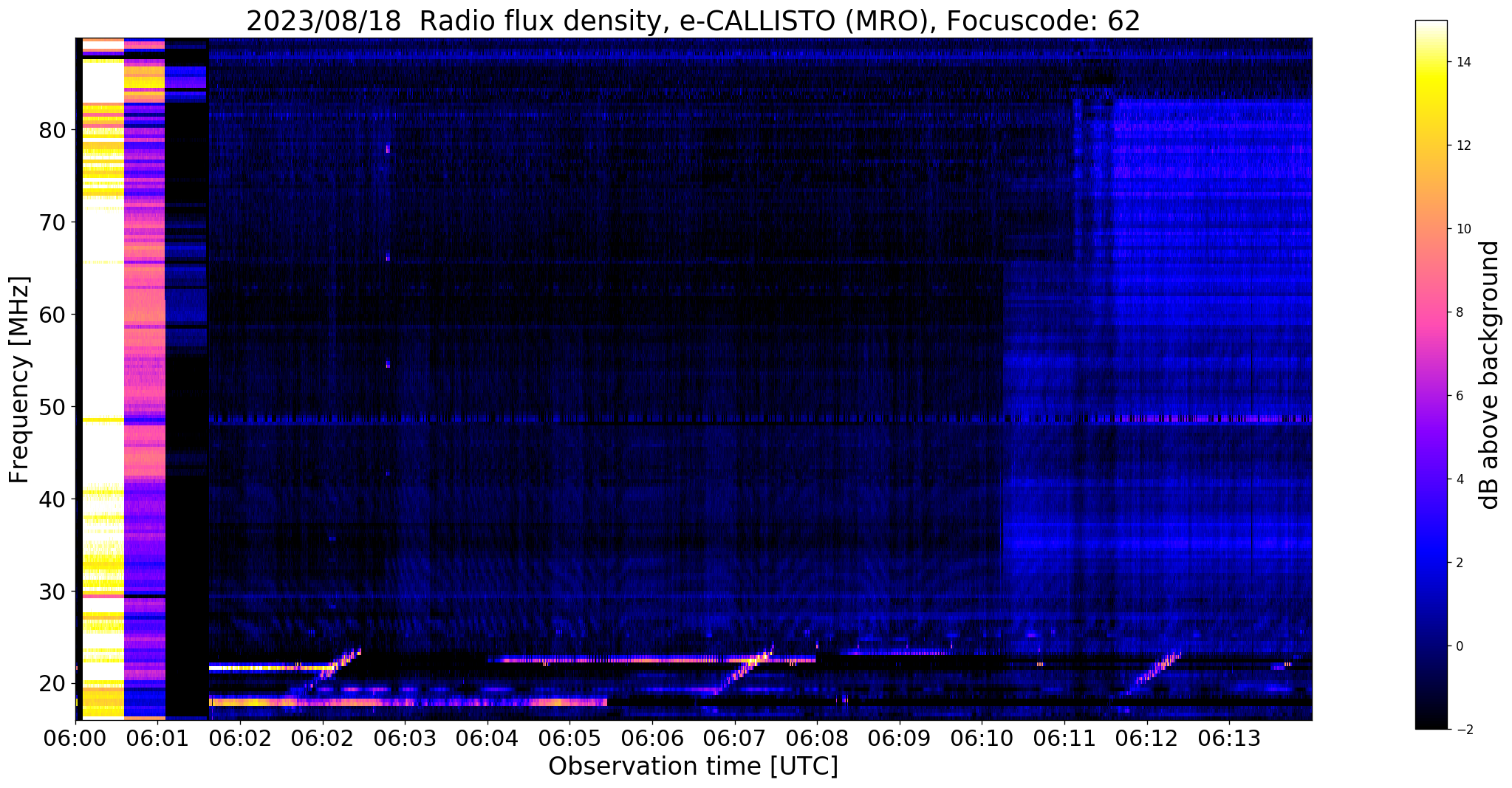Viewport: 1512px width, 788px height.
Task: Click the 20 tick on frequency axis
Action: [52, 684]
